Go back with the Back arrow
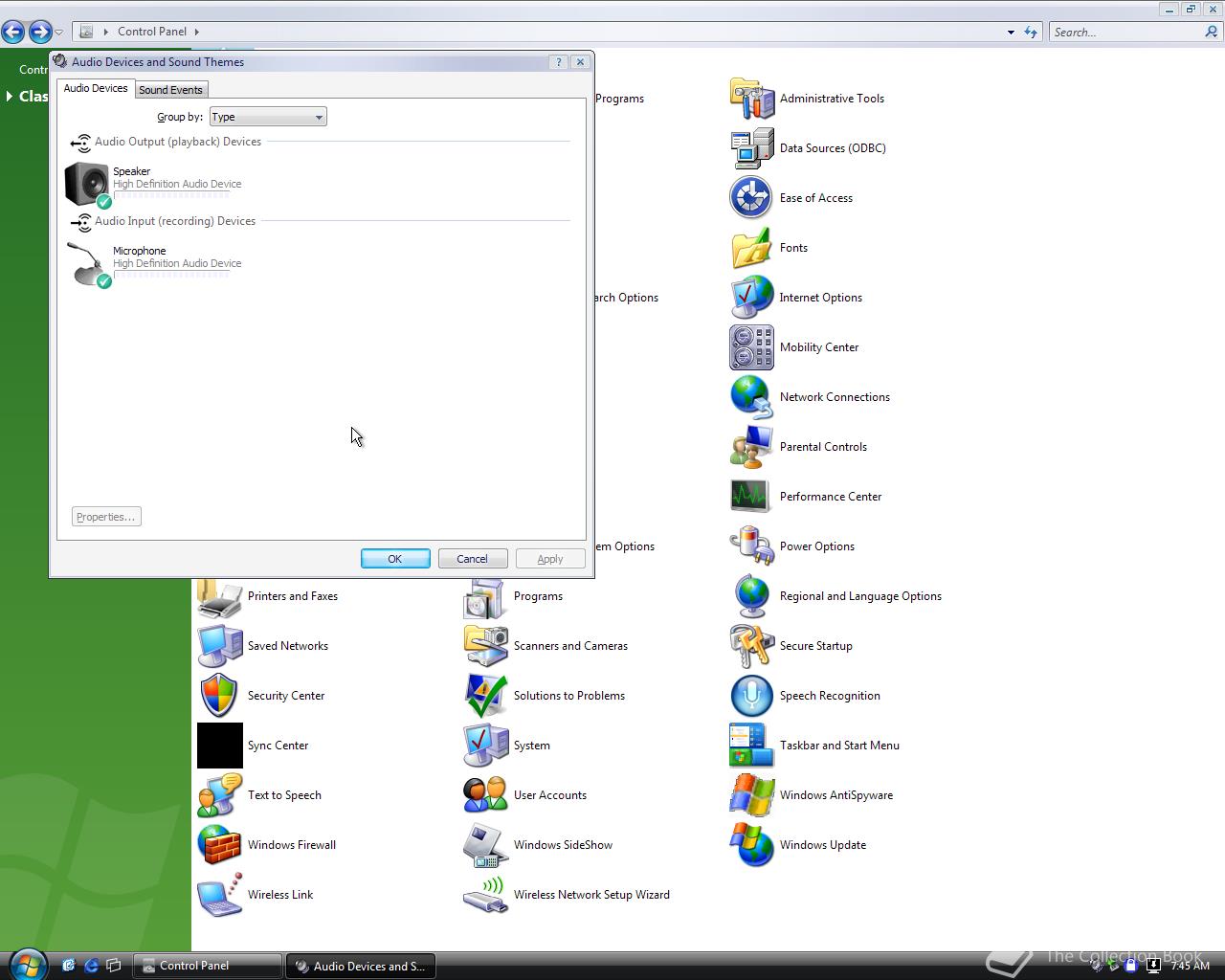1225x980 pixels. [13, 32]
